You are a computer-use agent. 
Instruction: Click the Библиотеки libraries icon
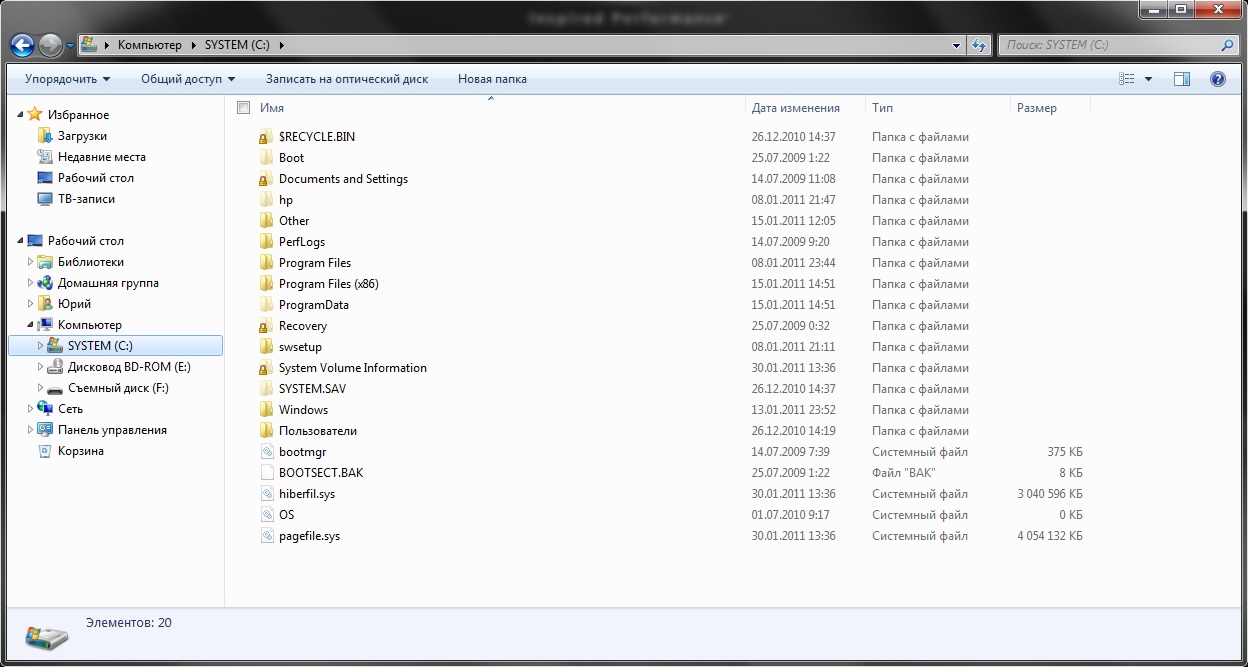pos(45,262)
